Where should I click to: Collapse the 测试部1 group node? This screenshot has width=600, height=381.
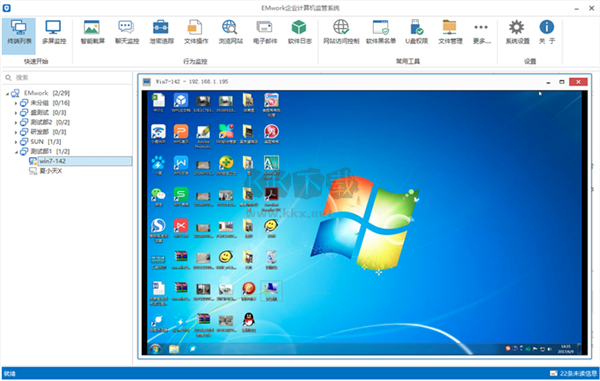(x=16, y=151)
